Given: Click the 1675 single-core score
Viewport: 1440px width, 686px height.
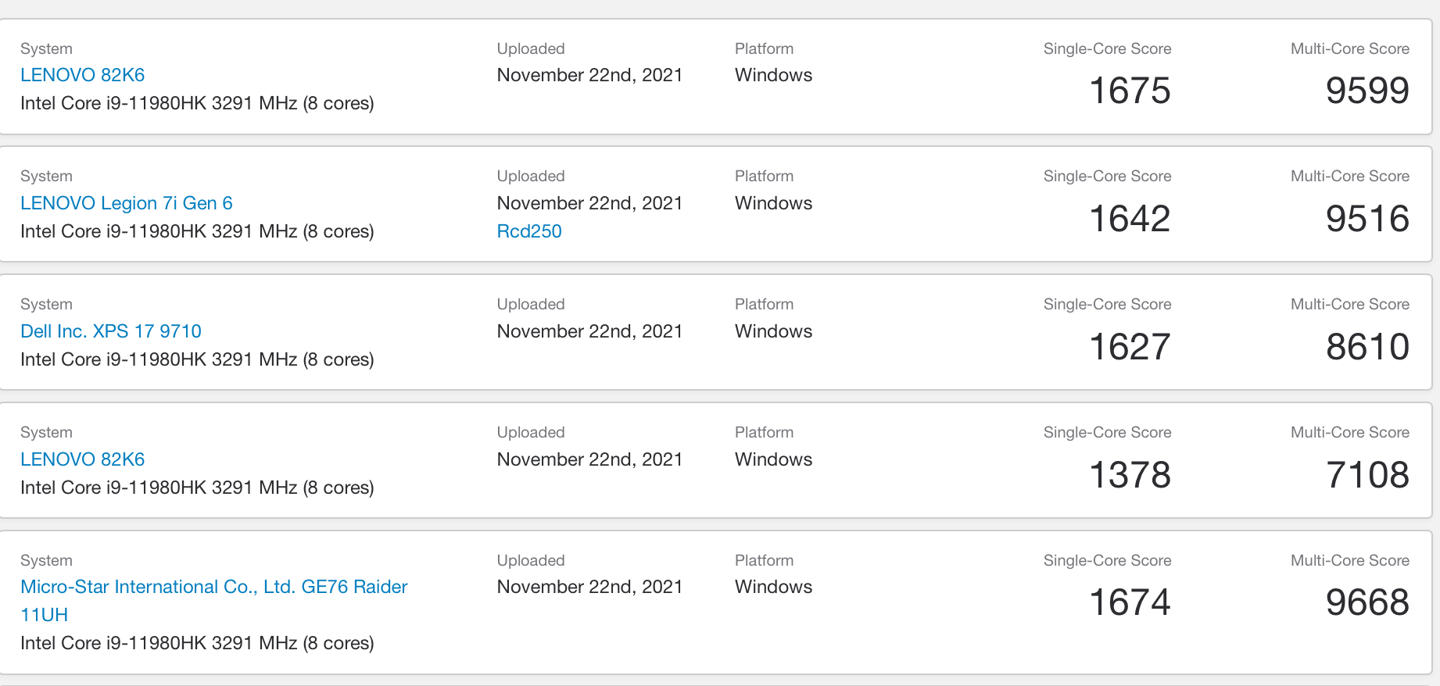Looking at the screenshot, I should (x=1130, y=91).
